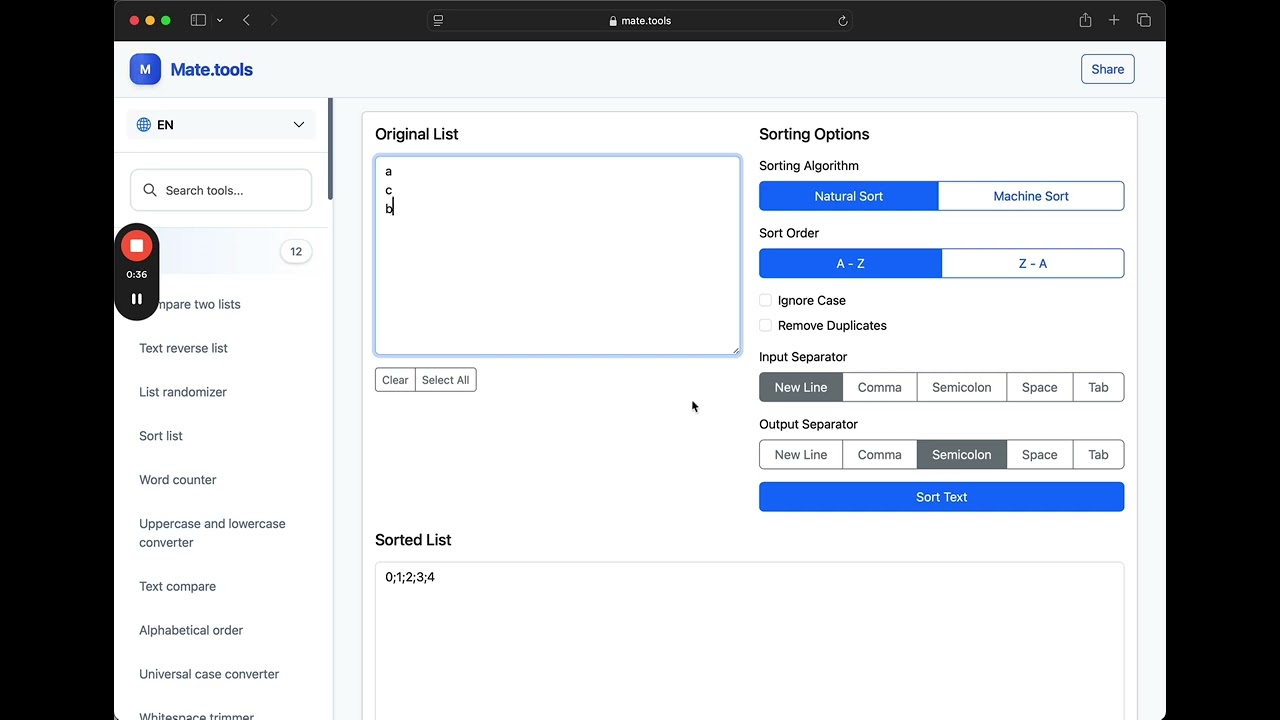
Task: Set Input Separator to Space
Action: click(1040, 387)
